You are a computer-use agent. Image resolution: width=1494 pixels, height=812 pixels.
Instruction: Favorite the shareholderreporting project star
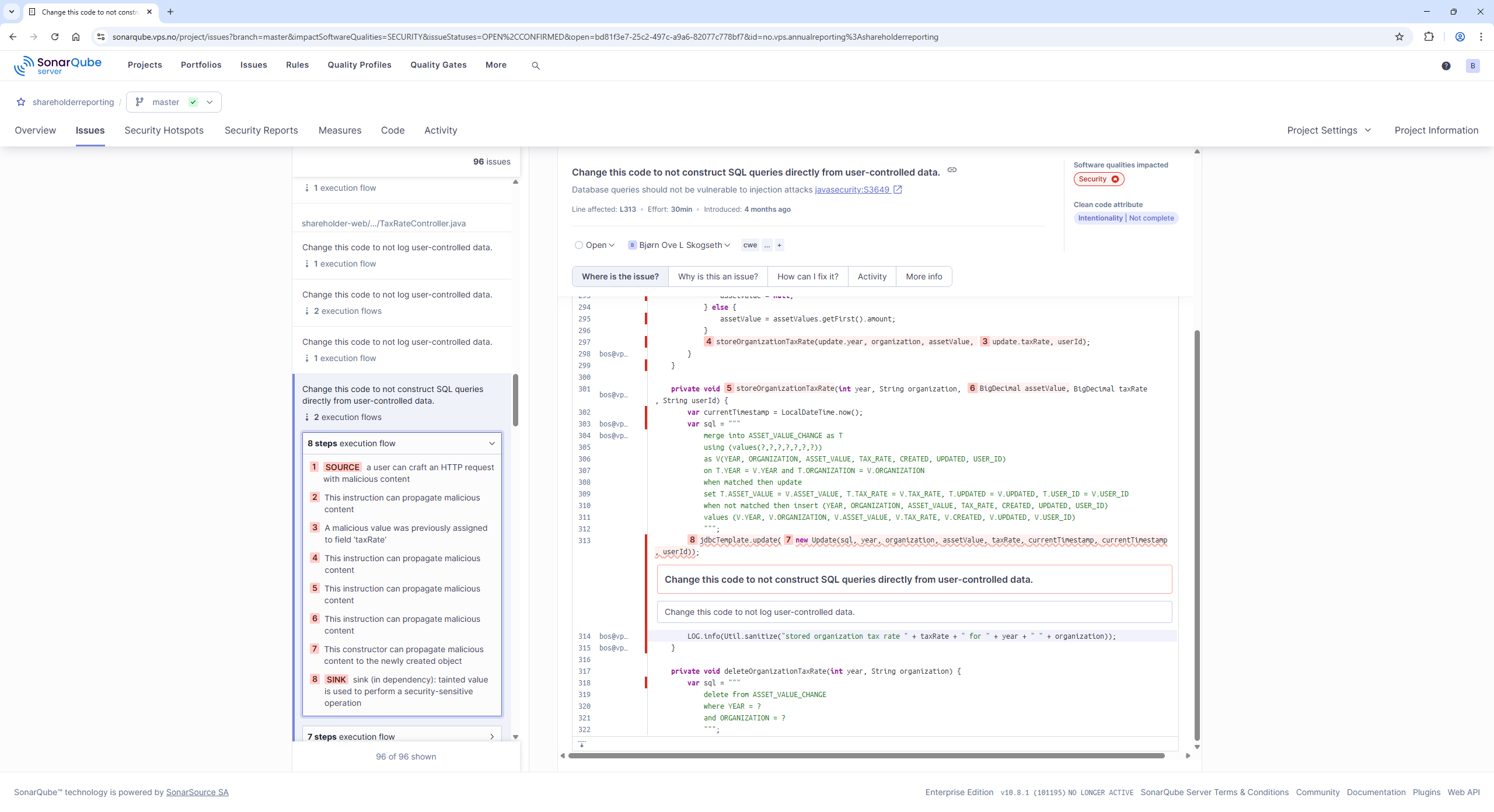(21, 102)
